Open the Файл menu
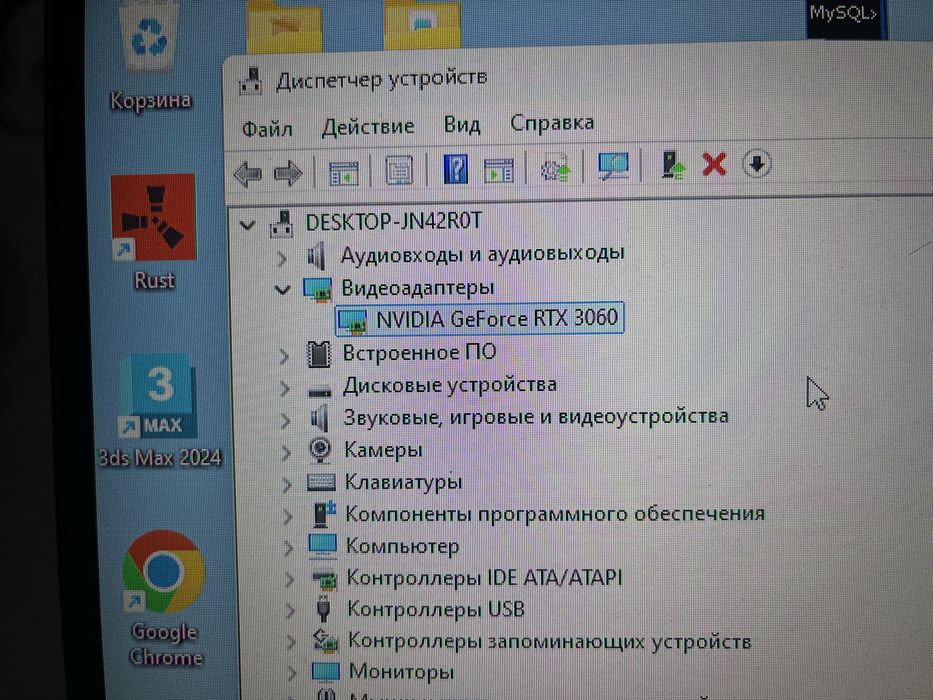The height and width of the screenshot is (700, 933). tap(267, 129)
